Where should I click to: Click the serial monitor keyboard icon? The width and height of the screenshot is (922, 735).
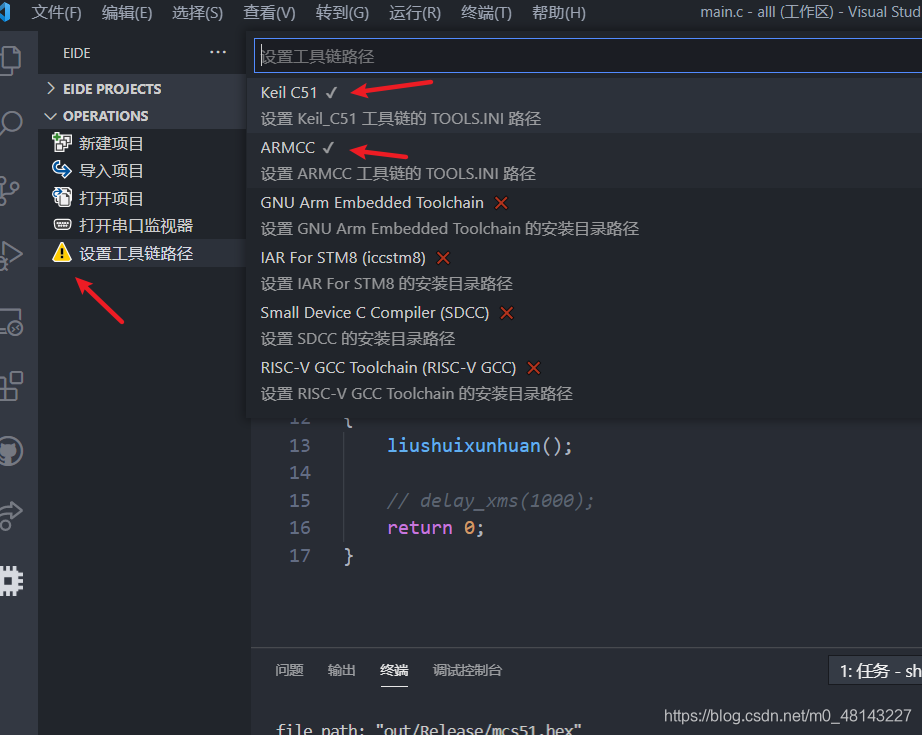(x=62, y=225)
